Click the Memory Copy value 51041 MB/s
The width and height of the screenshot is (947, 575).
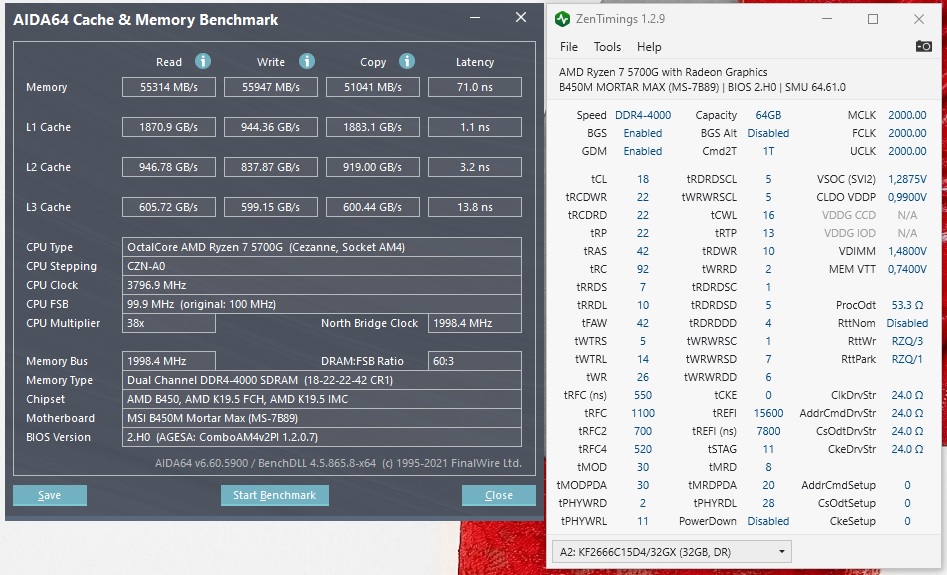(373, 87)
